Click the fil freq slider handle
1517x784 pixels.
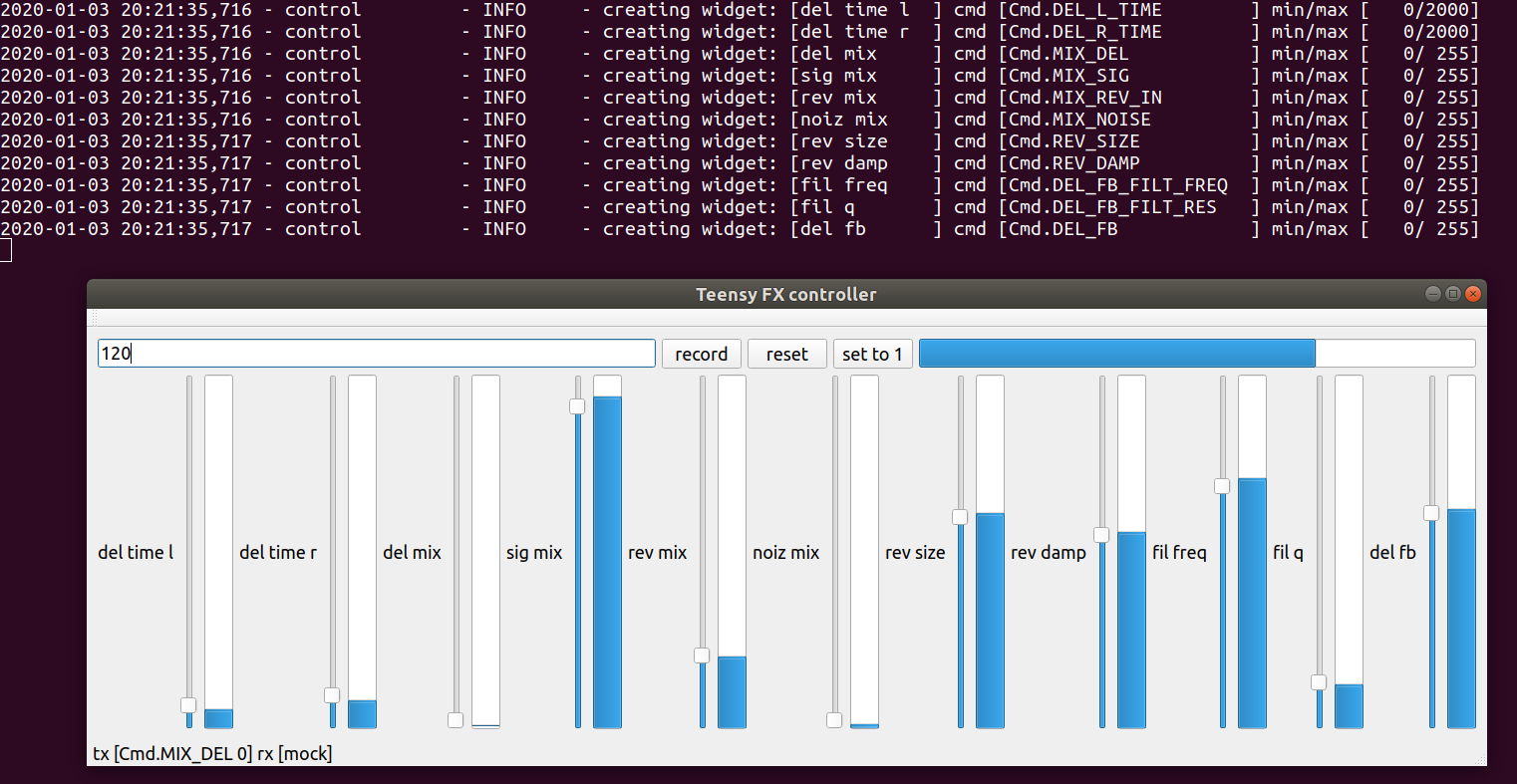[x=1222, y=486]
